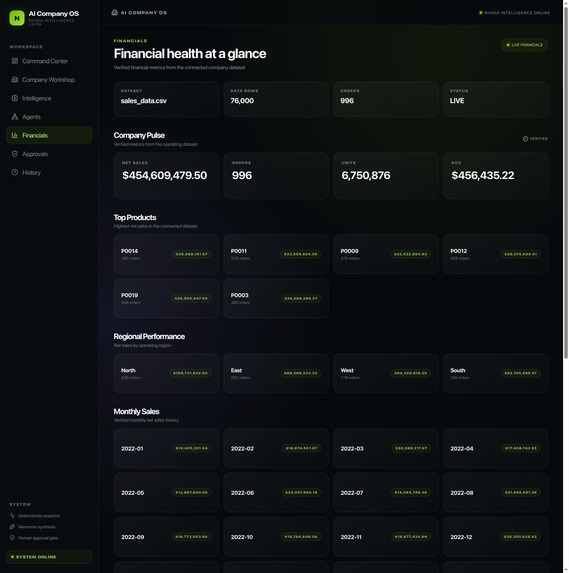Screen dimensions: 569x573
Task: Click the Deterministic analytics pulse icon
Action: click(12, 516)
